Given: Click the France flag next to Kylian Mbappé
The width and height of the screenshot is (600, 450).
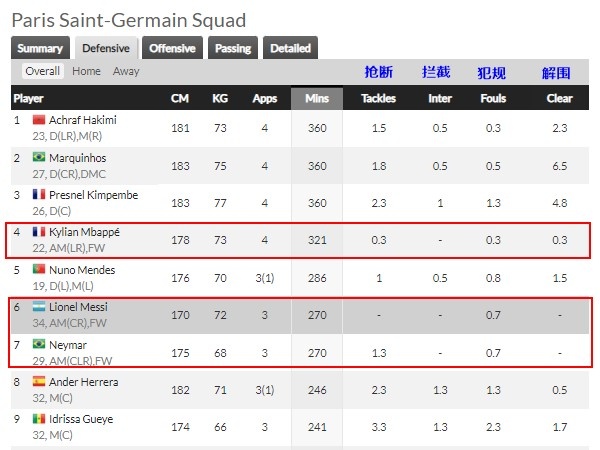Looking at the screenshot, I should click(x=39, y=232).
